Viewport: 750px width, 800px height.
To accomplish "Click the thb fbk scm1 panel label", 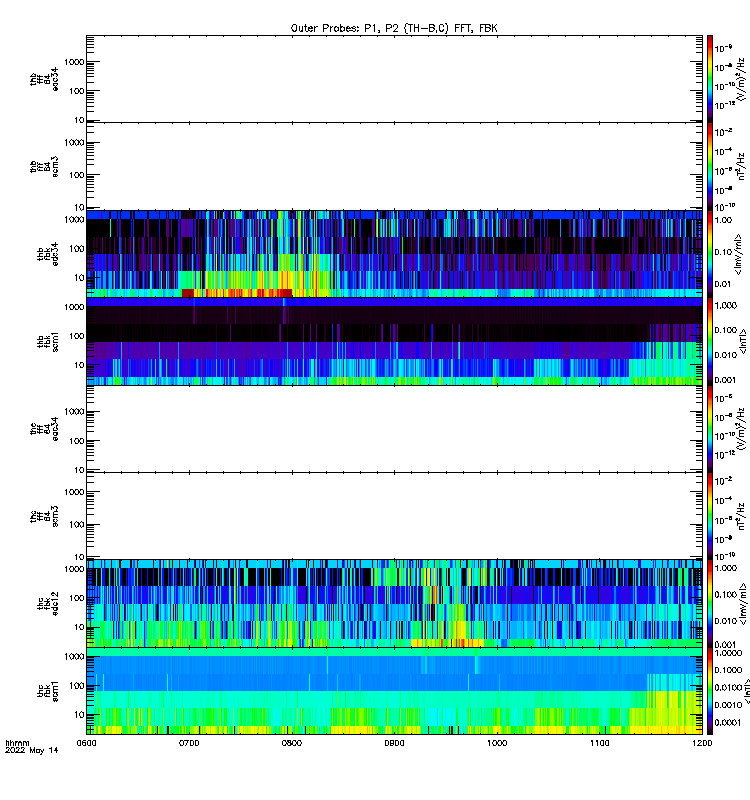I will [48, 341].
